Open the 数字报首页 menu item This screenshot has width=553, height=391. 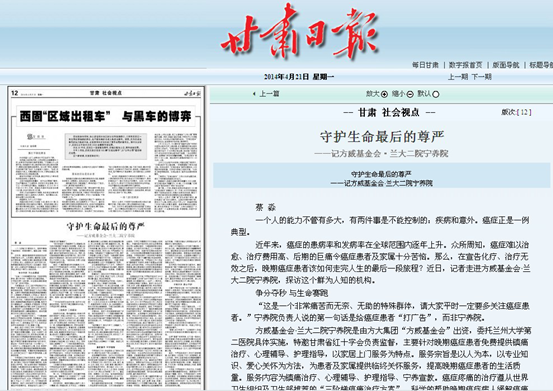coord(466,65)
